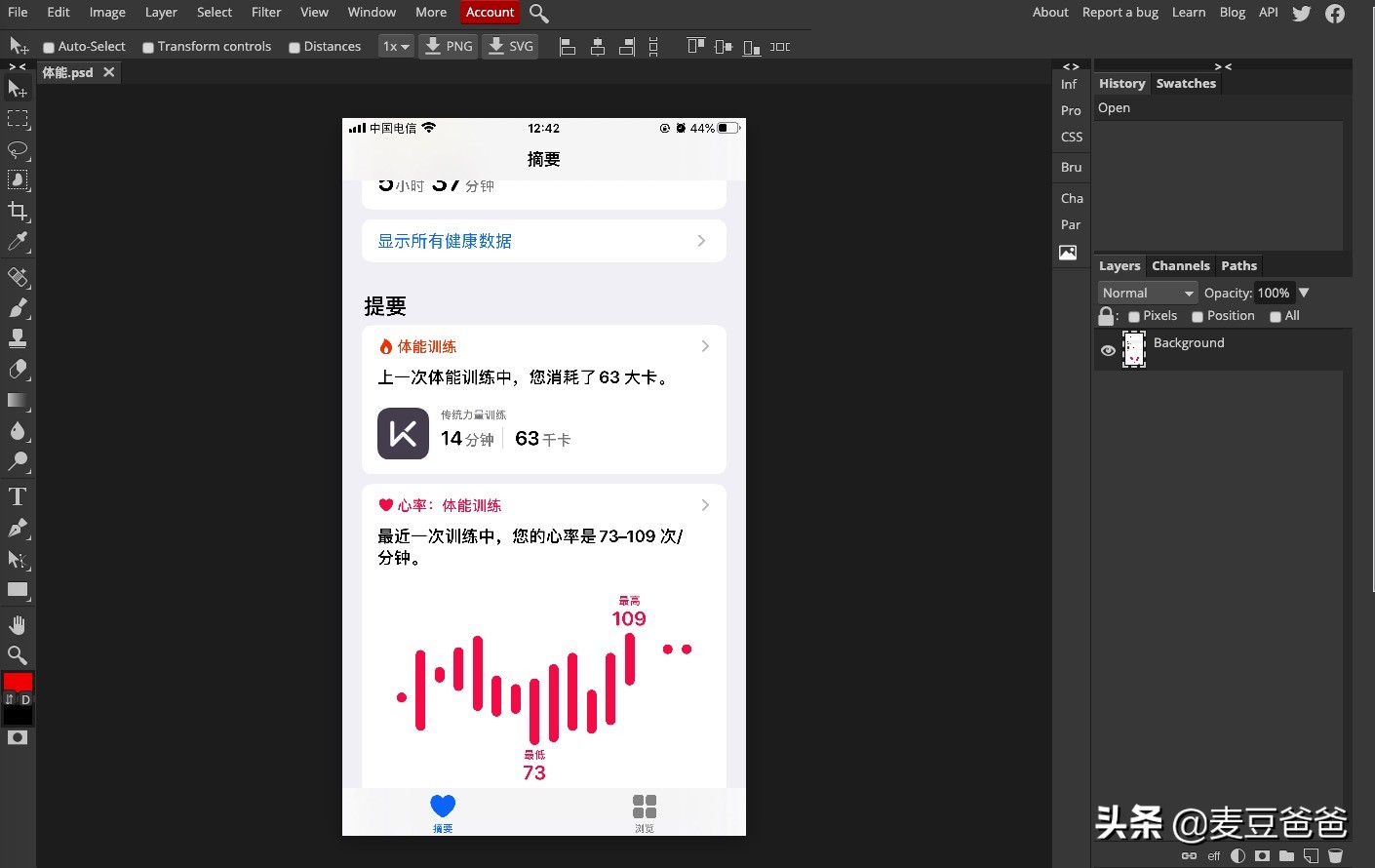Screen dimensions: 1375x868
Task: Select the Eyedropper tool
Action: pyautogui.click(x=19, y=243)
